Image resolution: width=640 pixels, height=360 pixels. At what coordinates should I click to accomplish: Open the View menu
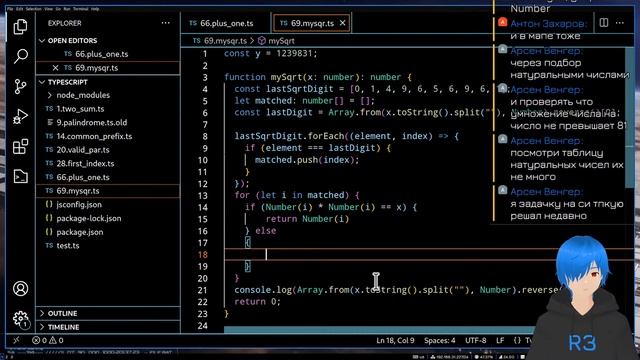[x=48, y=9]
